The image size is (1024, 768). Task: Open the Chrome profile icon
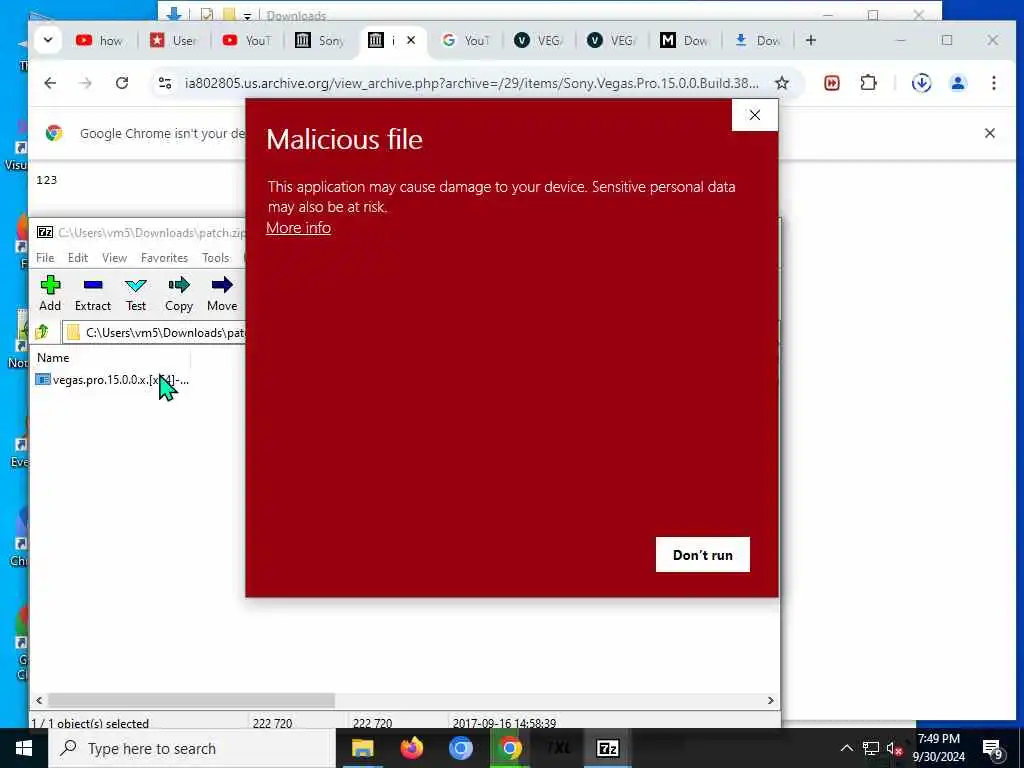coord(957,83)
